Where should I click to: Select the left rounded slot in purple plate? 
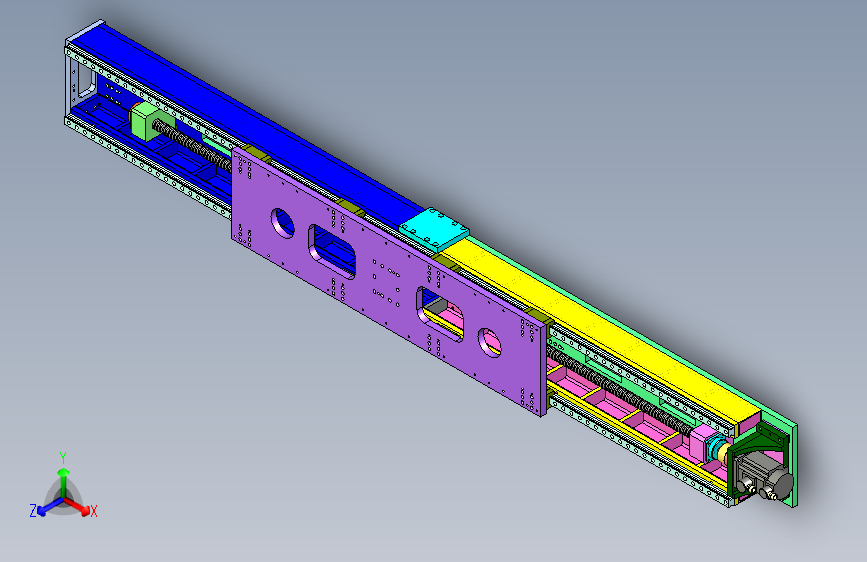(332, 252)
